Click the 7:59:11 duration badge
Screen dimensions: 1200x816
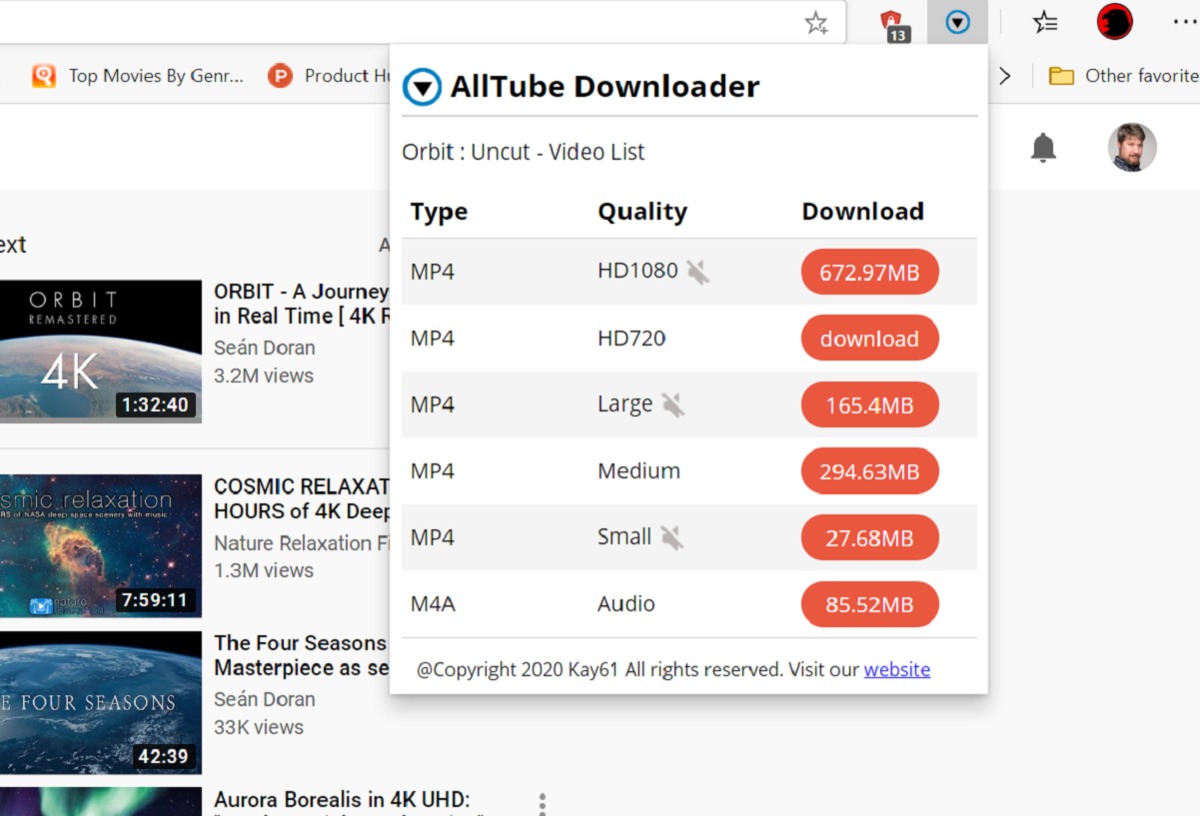(x=154, y=600)
